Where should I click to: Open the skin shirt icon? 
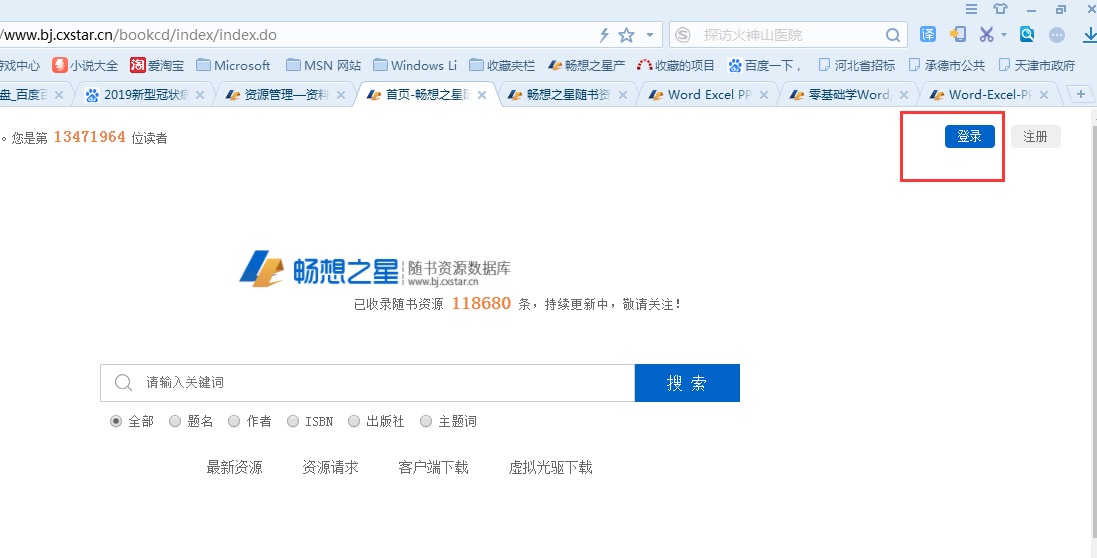1000,9
